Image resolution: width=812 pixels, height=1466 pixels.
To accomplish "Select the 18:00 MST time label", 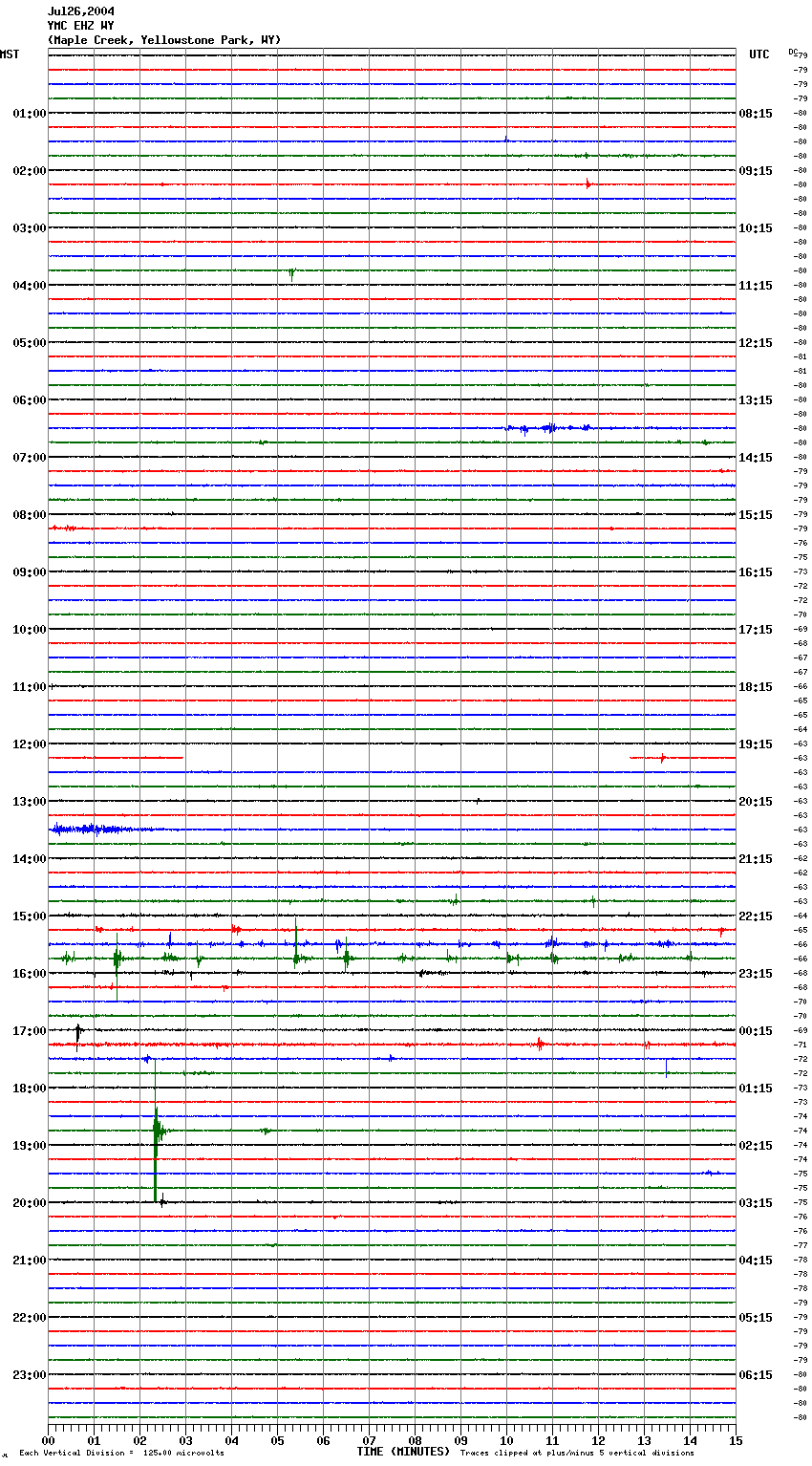I will 30,1089.
